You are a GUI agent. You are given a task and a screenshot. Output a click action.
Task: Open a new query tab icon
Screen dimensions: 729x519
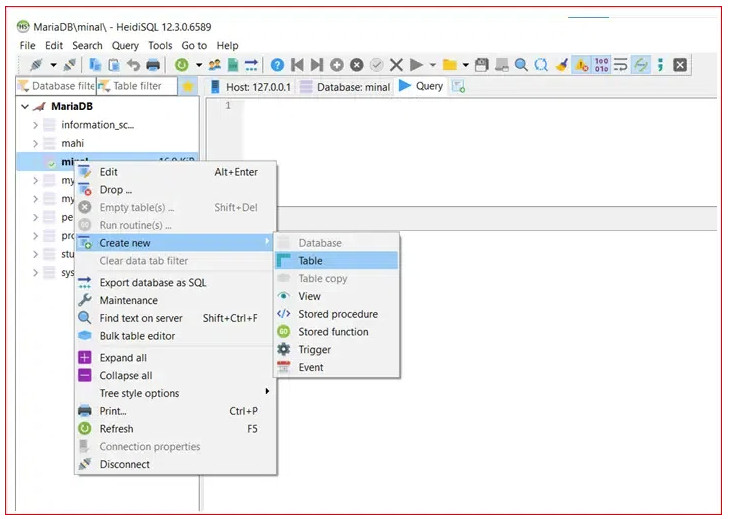click(x=458, y=86)
